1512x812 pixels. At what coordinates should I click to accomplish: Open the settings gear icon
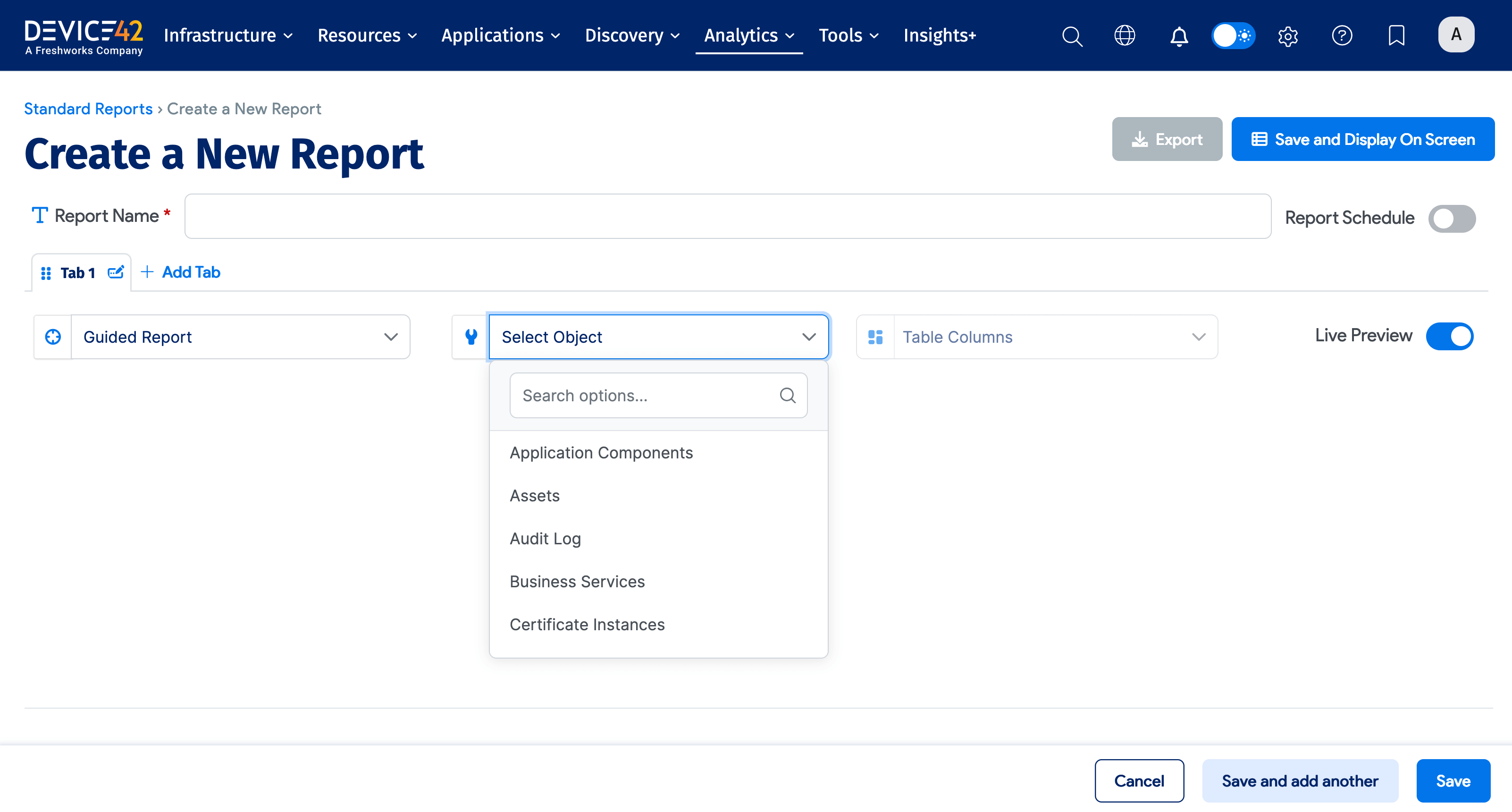point(1288,36)
